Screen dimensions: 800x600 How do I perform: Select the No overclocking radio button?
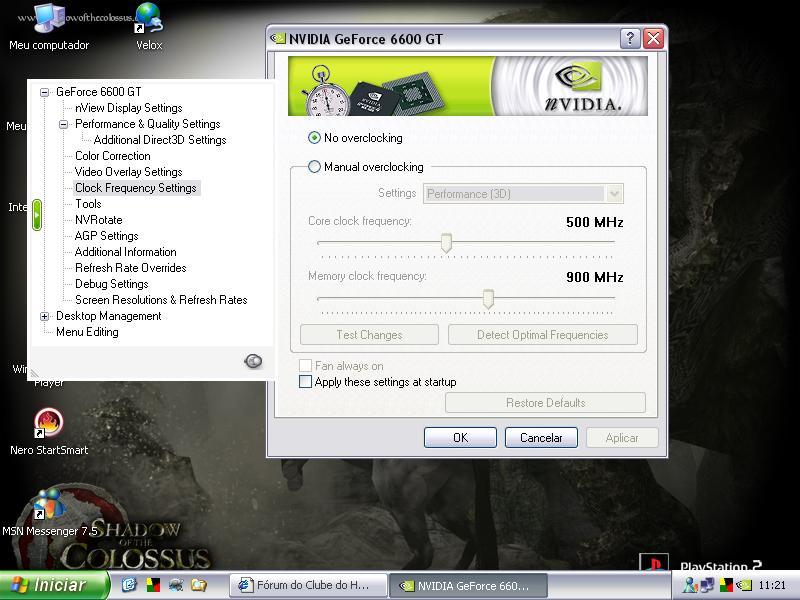point(314,138)
